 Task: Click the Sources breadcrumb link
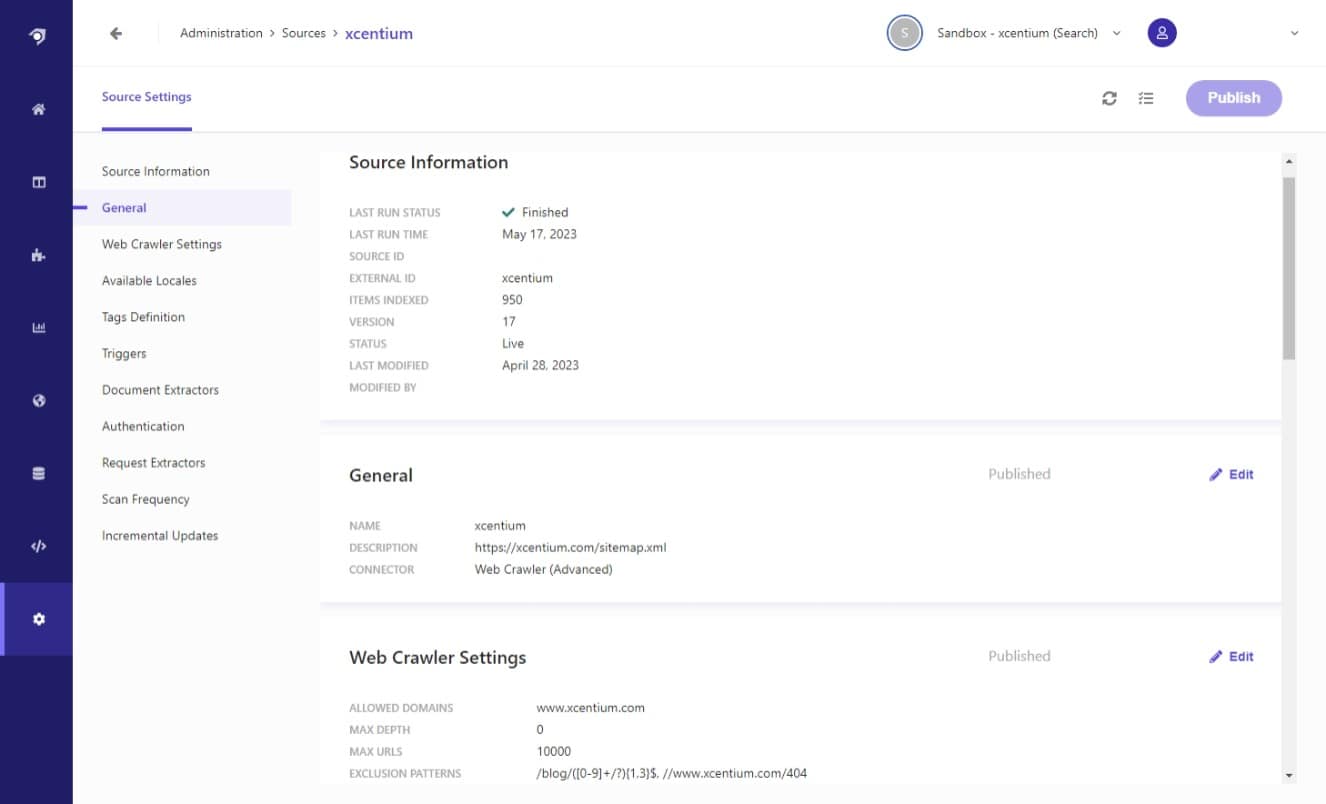click(304, 33)
